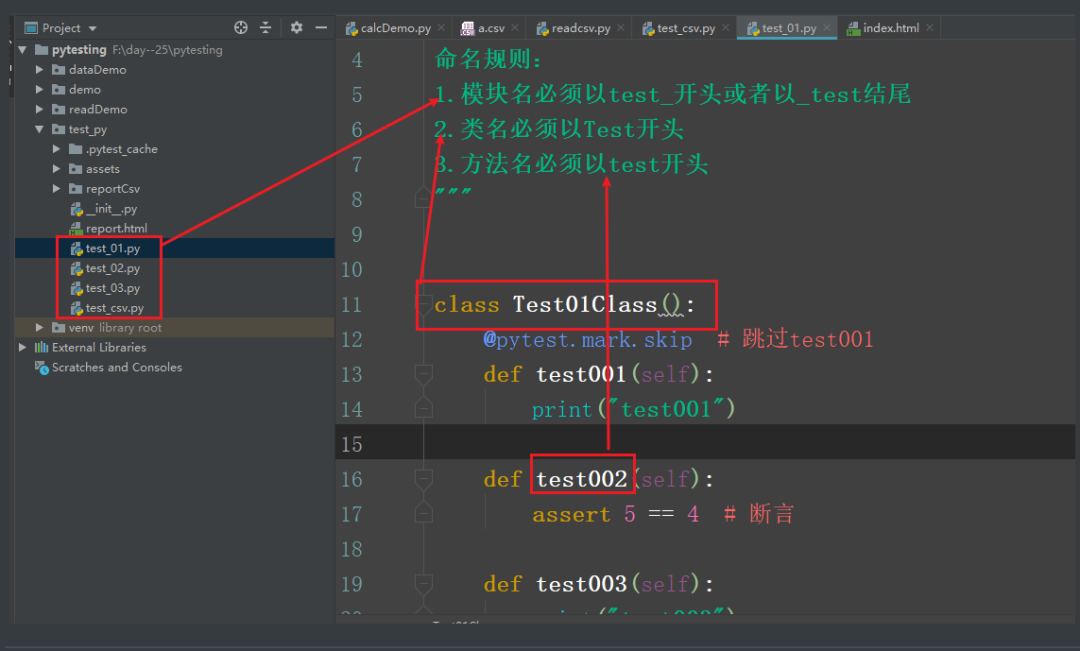Expand the .pytest_cache folder
1080x651 pixels.
(x=56, y=149)
